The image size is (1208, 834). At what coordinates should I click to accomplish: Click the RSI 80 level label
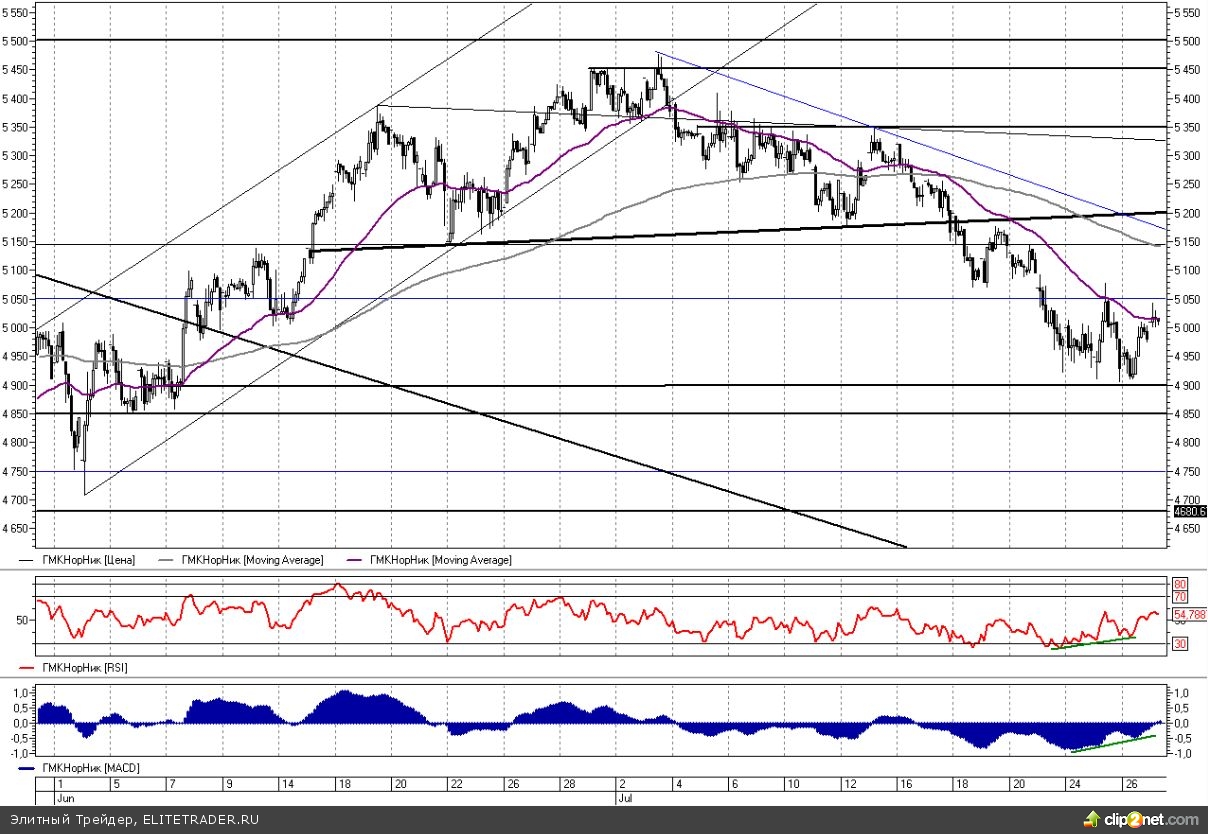(x=1179, y=583)
